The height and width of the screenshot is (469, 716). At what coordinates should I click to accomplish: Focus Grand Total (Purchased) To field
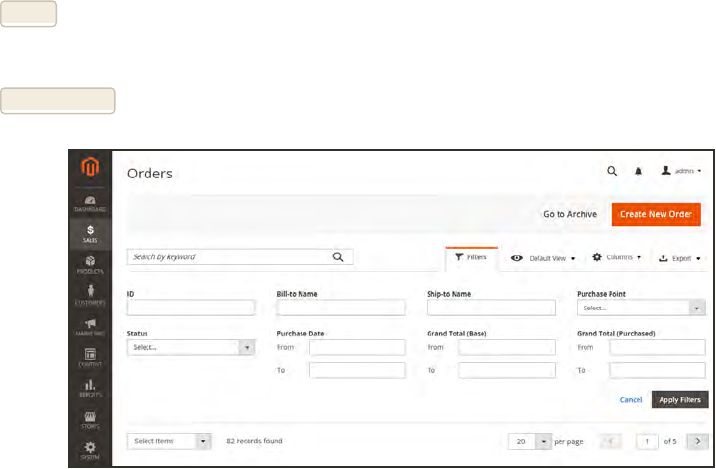tap(657, 370)
